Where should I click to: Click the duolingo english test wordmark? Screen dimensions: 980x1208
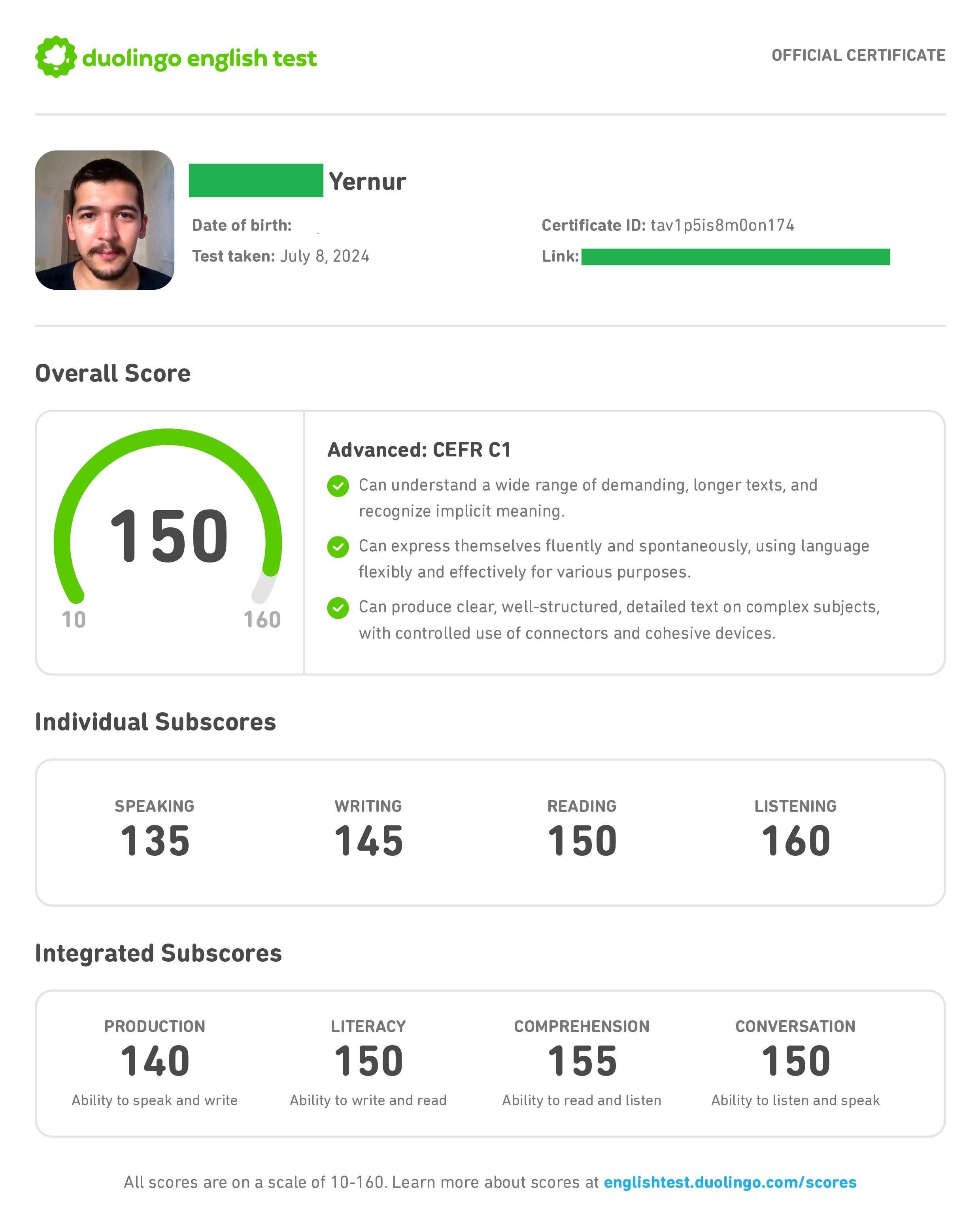pos(199,58)
